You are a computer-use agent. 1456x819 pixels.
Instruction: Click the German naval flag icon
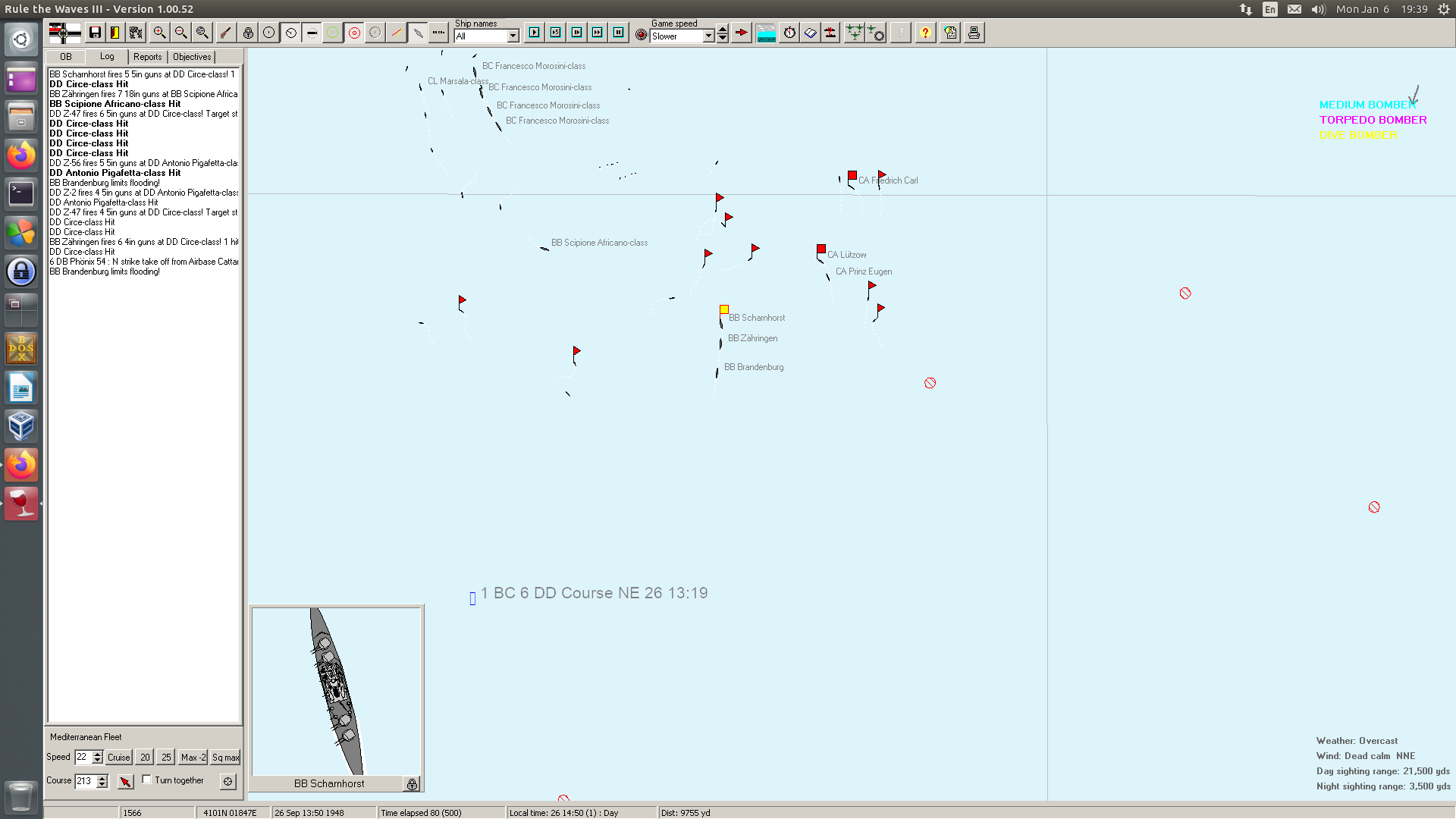point(64,33)
